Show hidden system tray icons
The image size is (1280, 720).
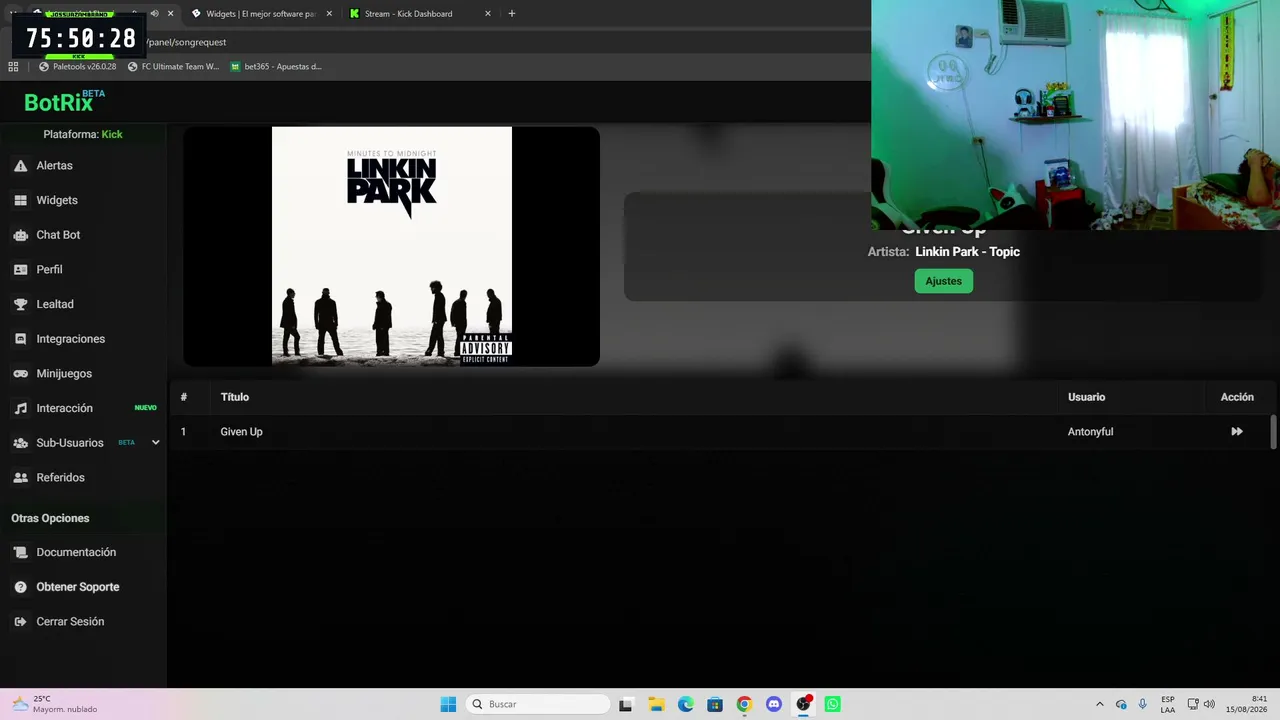coord(1100,704)
